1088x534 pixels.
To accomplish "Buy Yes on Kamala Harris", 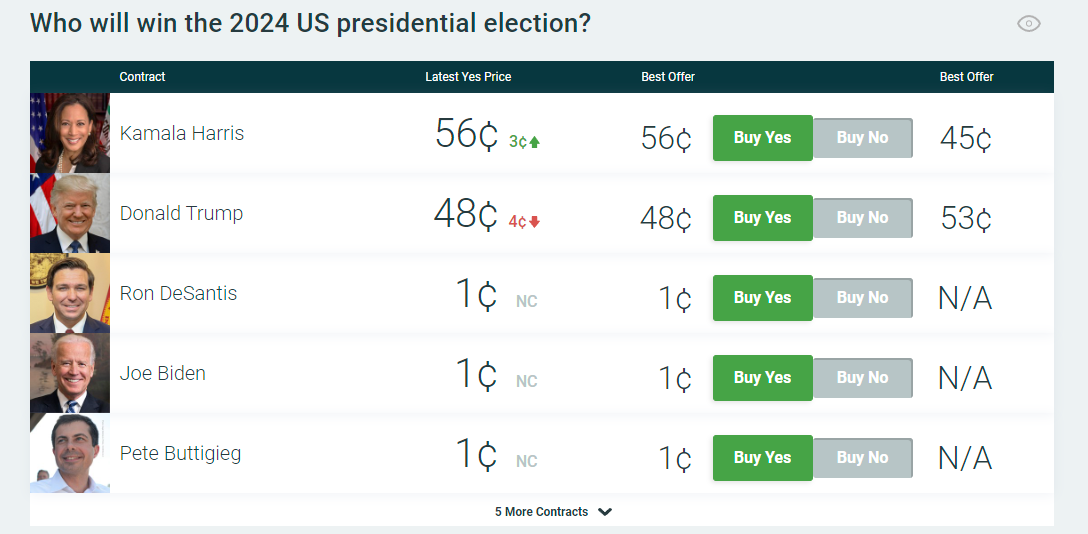I will coord(762,138).
